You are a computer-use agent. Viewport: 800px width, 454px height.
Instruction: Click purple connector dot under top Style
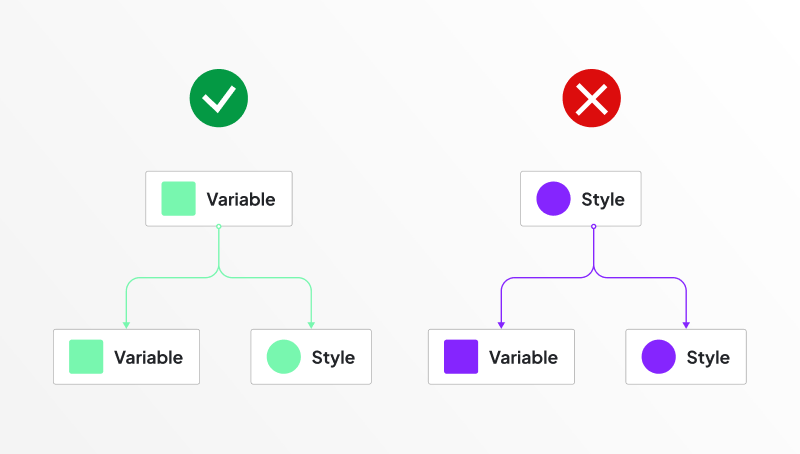coord(593,226)
